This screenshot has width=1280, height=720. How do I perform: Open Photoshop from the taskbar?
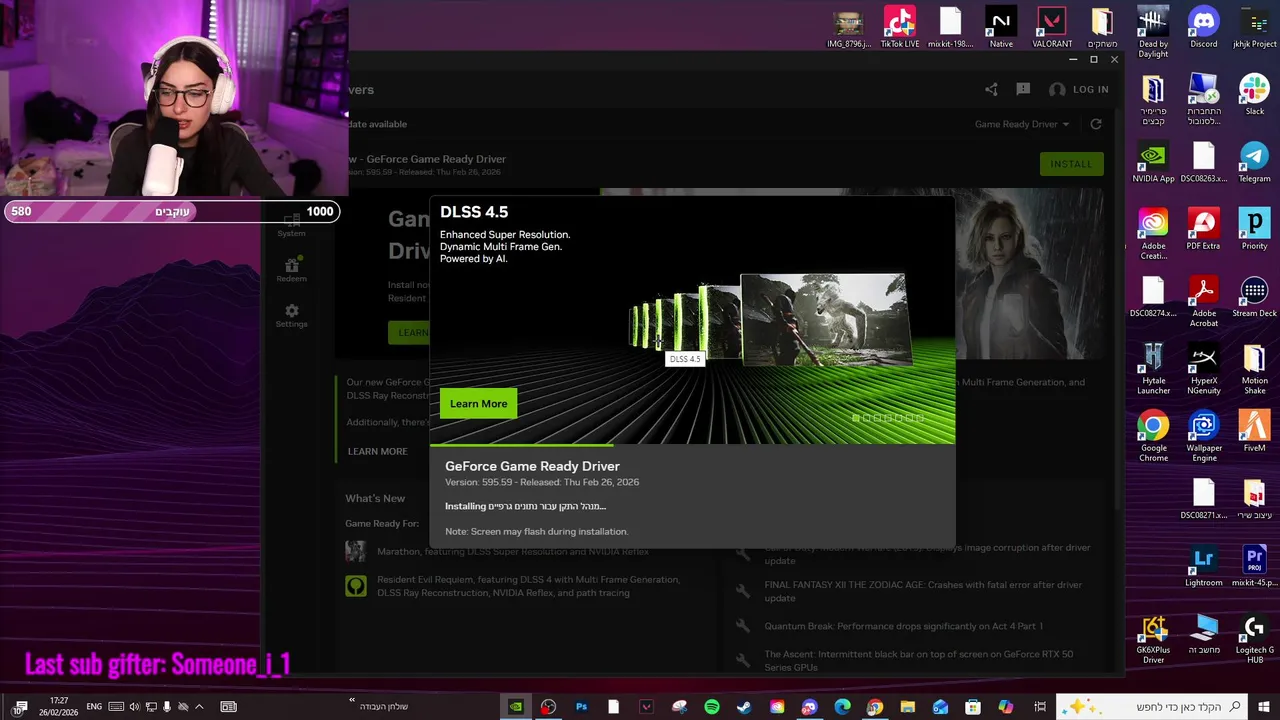click(581, 706)
